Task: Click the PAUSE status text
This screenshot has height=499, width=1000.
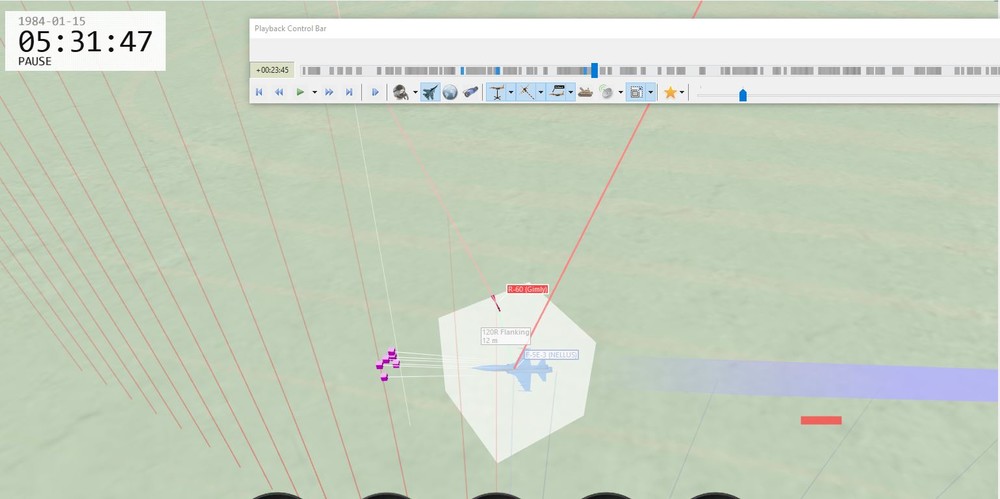Action: coord(35,62)
